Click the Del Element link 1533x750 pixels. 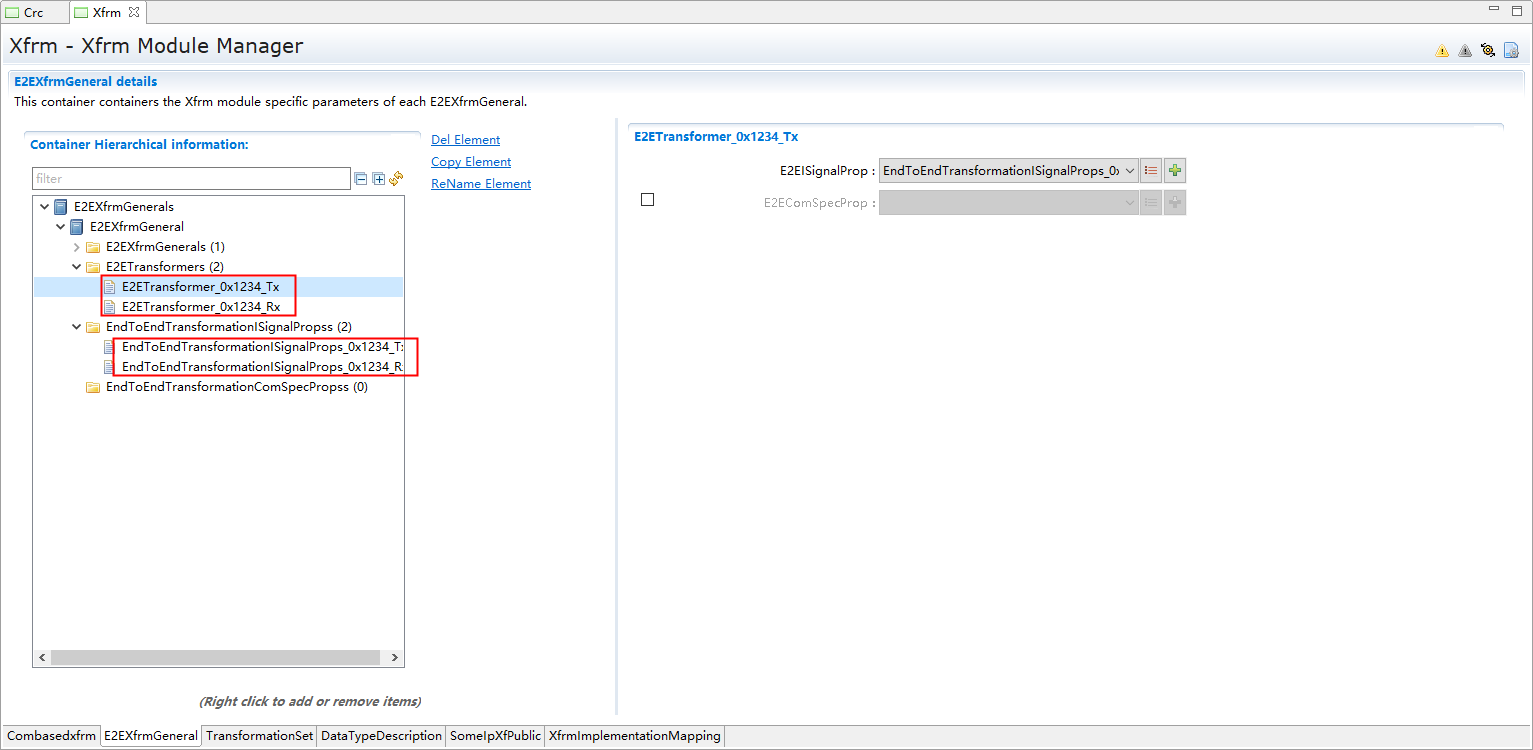465,140
